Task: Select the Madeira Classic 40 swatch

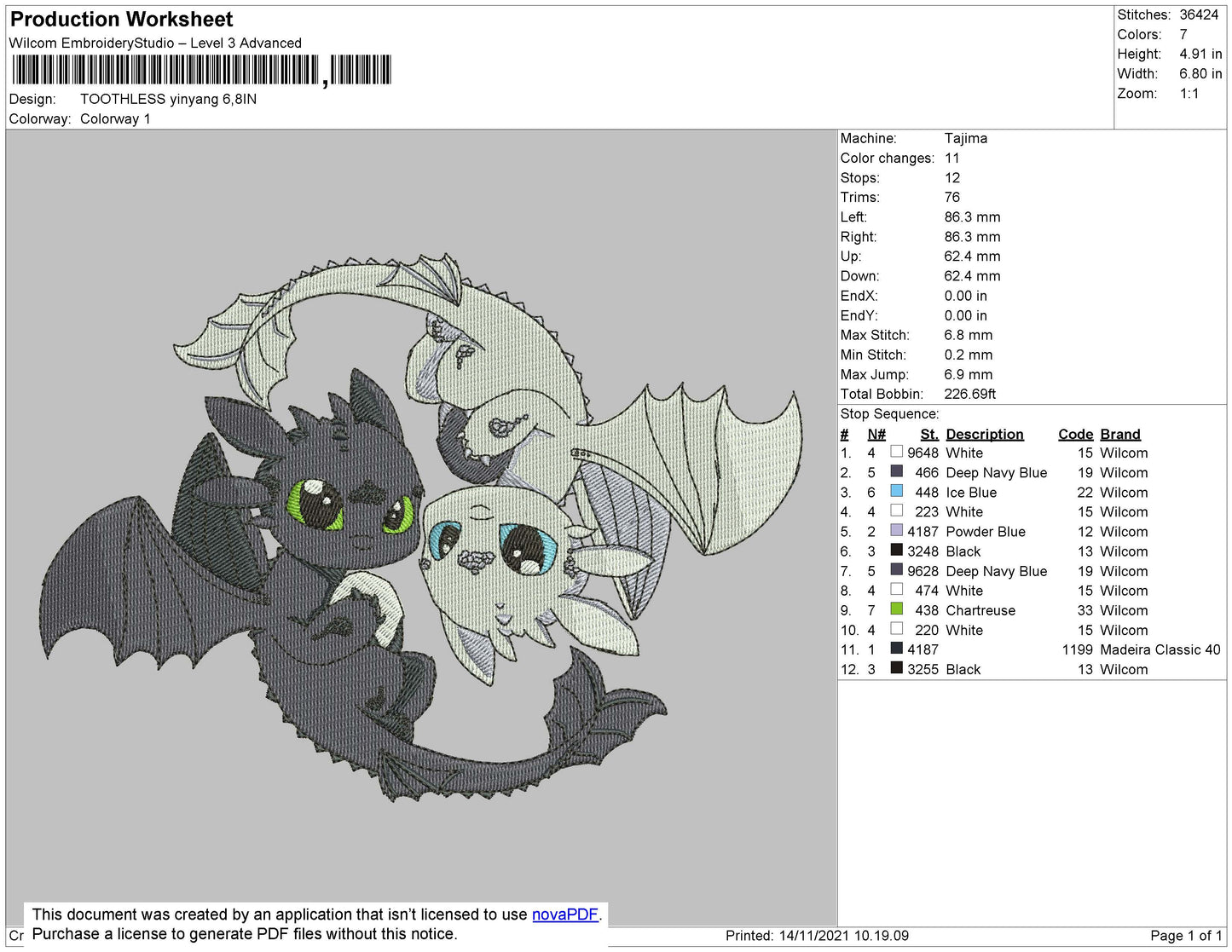Action: tap(896, 649)
